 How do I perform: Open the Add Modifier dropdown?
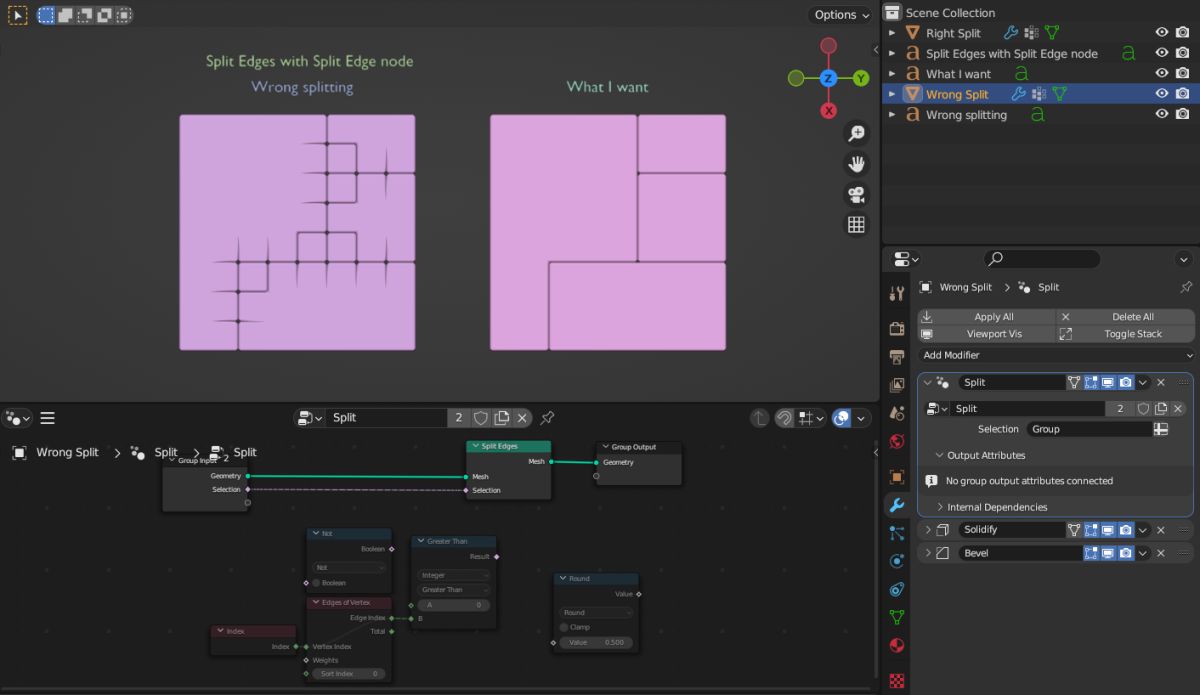[x=1056, y=355]
